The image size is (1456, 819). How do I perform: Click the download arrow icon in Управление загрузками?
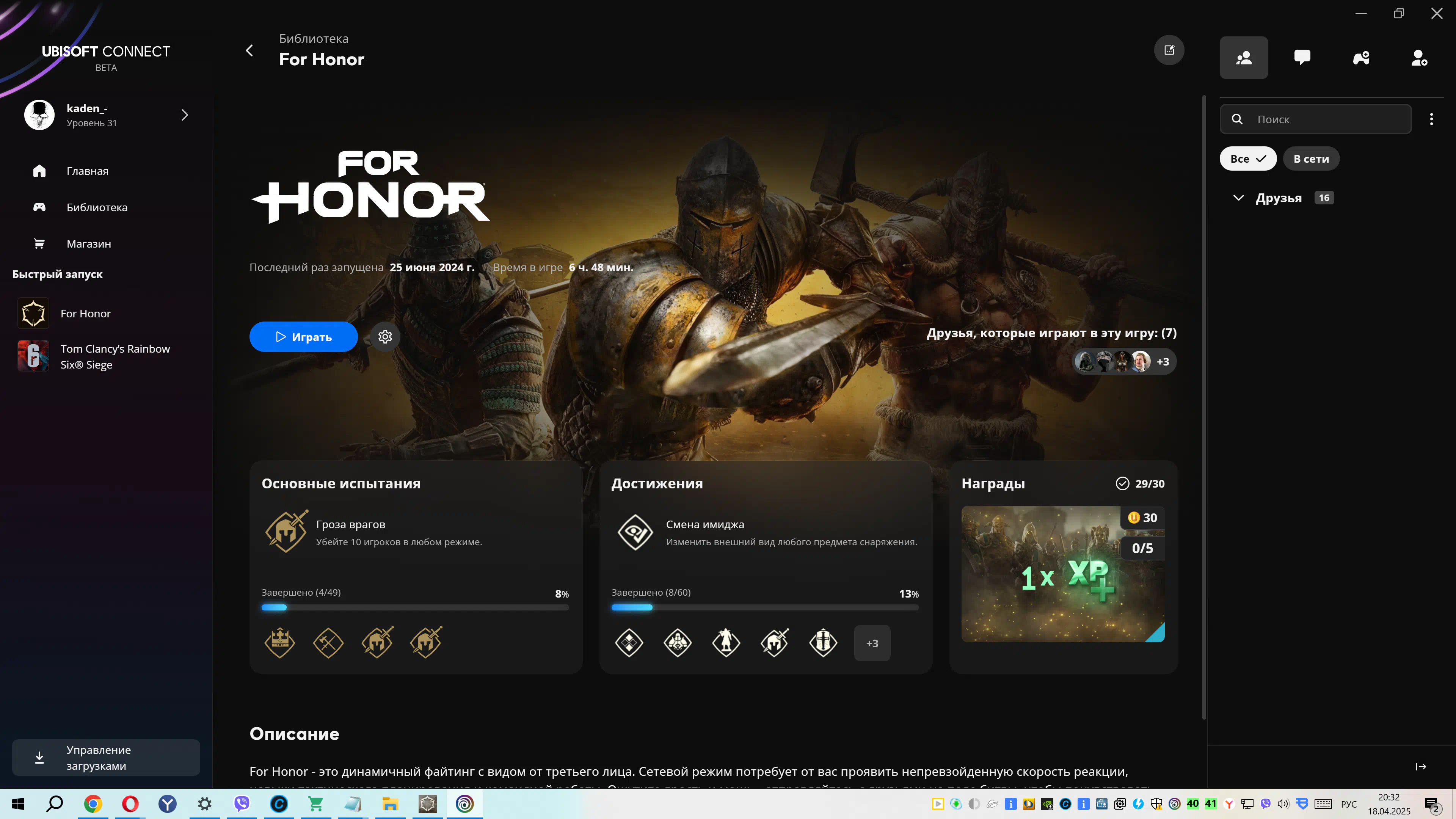click(39, 758)
